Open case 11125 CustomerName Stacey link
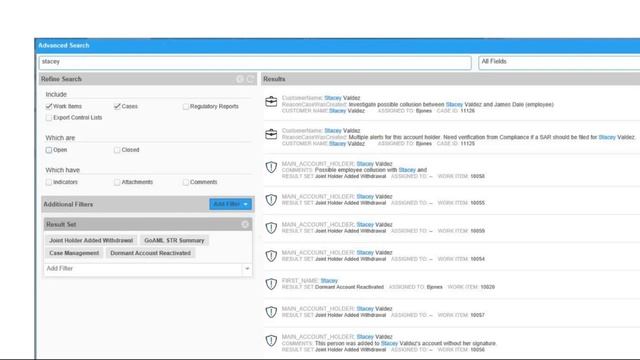The height and width of the screenshot is (360, 640). click(333, 131)
